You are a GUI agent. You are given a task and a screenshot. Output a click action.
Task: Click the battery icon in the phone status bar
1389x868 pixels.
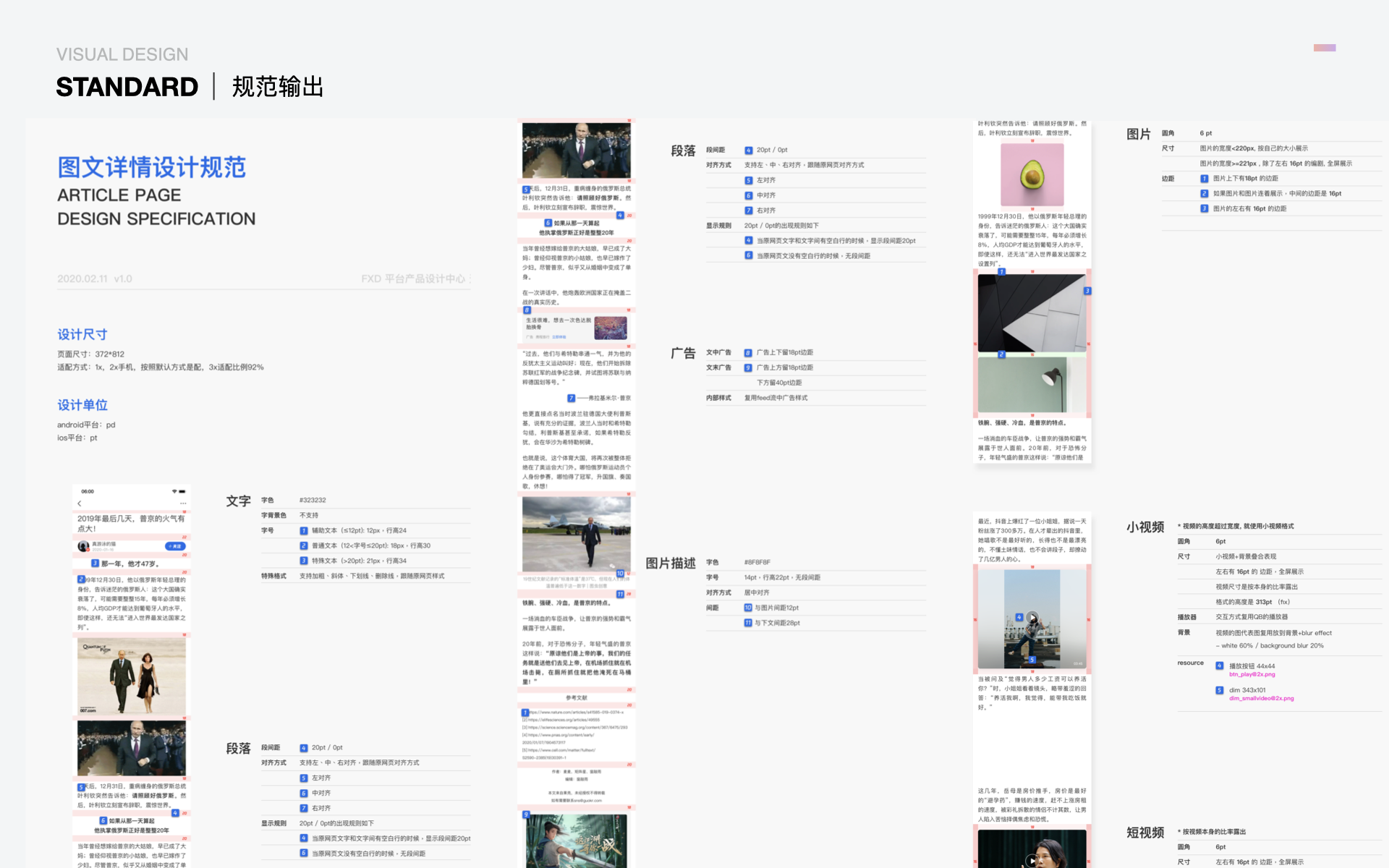click(183, 491)
